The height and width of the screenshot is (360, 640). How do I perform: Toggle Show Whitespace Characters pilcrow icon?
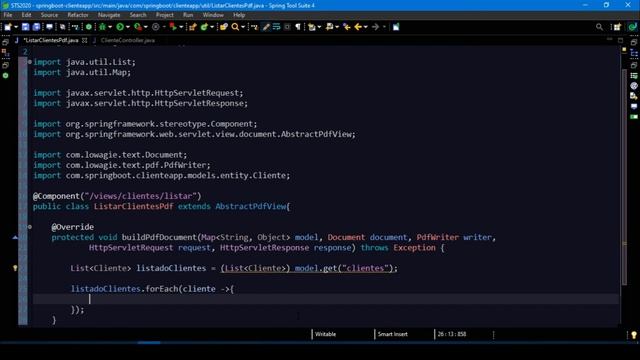coord(298,27)
